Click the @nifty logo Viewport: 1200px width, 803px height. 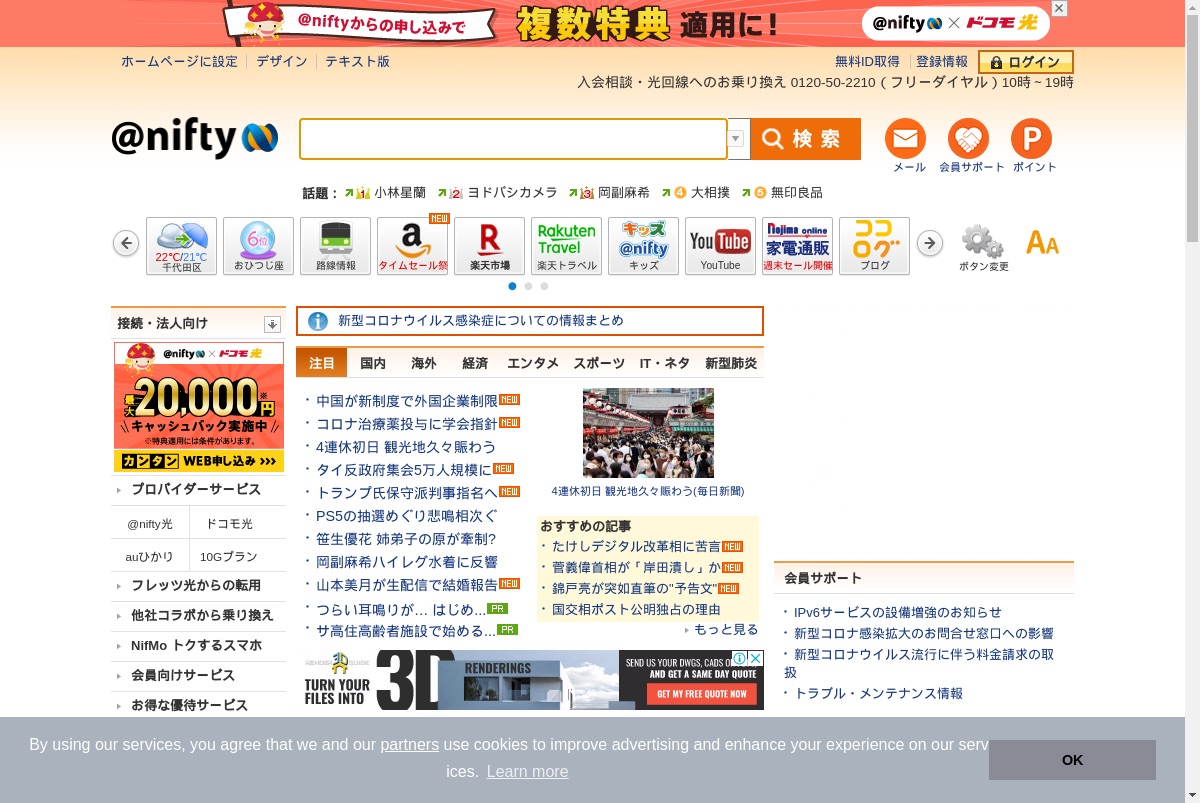point(194,138)
